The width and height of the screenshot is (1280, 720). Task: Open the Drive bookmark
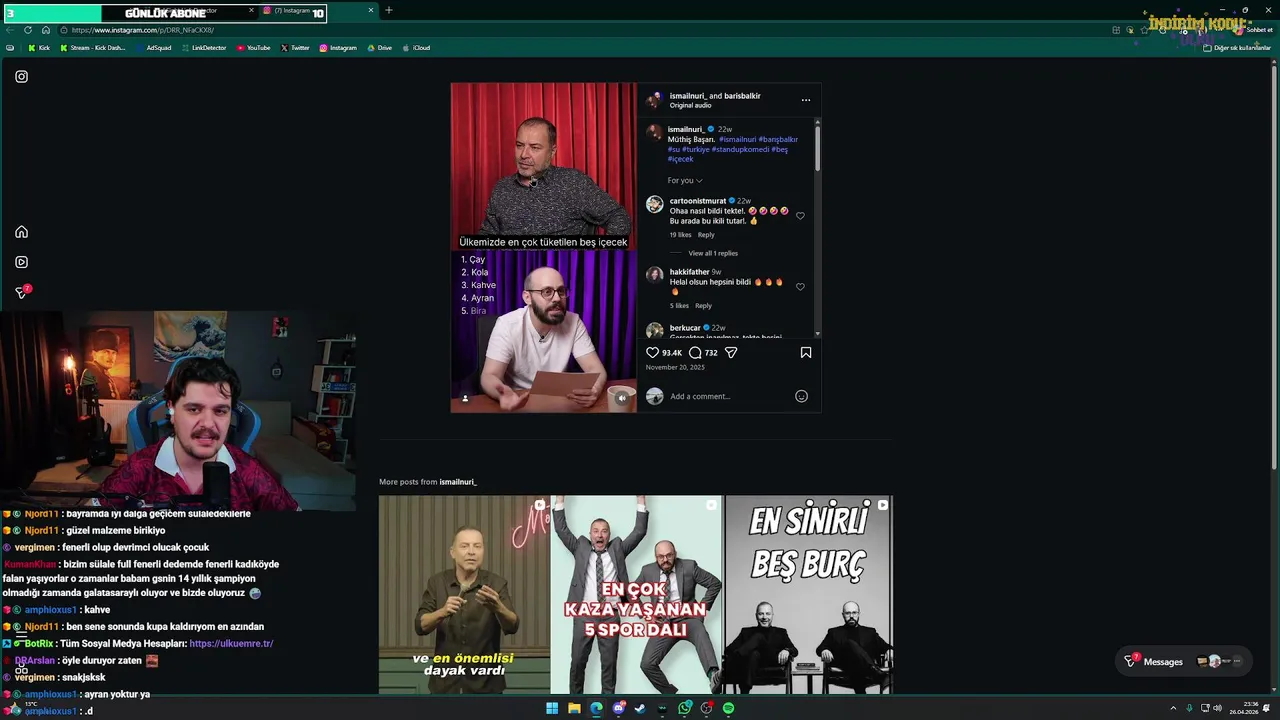[x=379, y=48]
